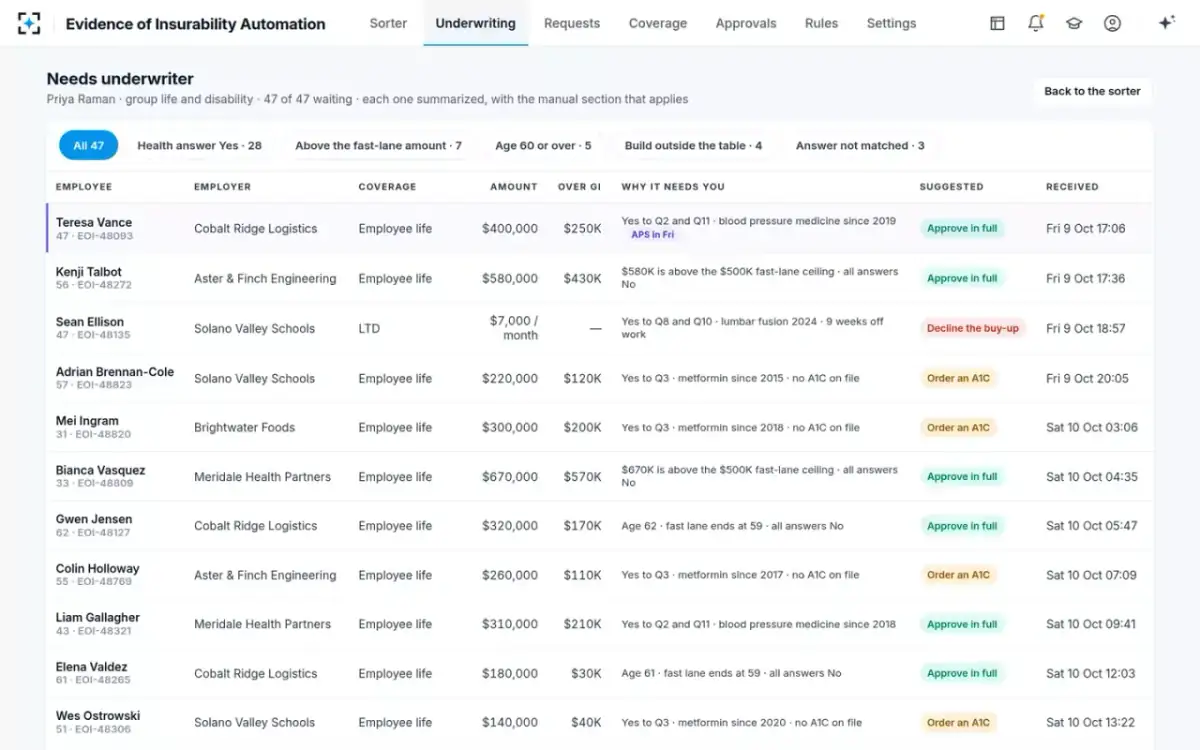This screenshot has height=750, width=1200.
Task: Filter by Above the fast-lane amount · 7
Action: pos(378,145)
